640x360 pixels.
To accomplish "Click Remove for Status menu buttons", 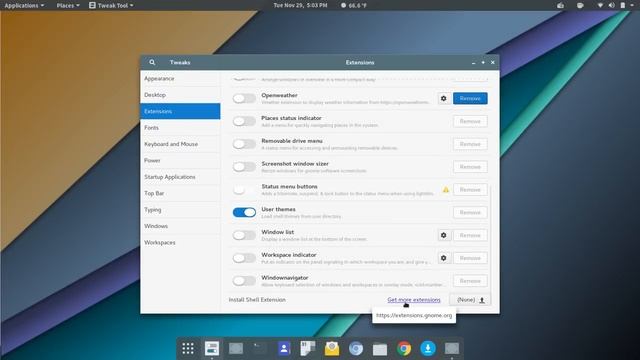I will pyautogui.click(x=470, y=190).
